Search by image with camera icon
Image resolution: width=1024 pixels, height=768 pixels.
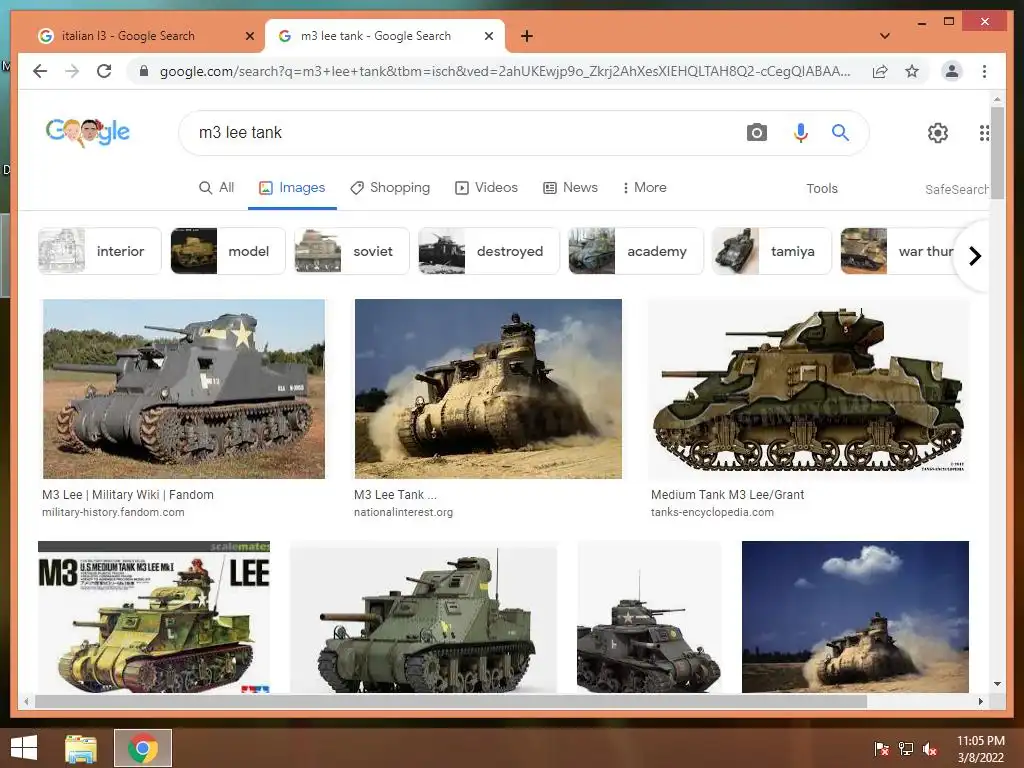756,133
